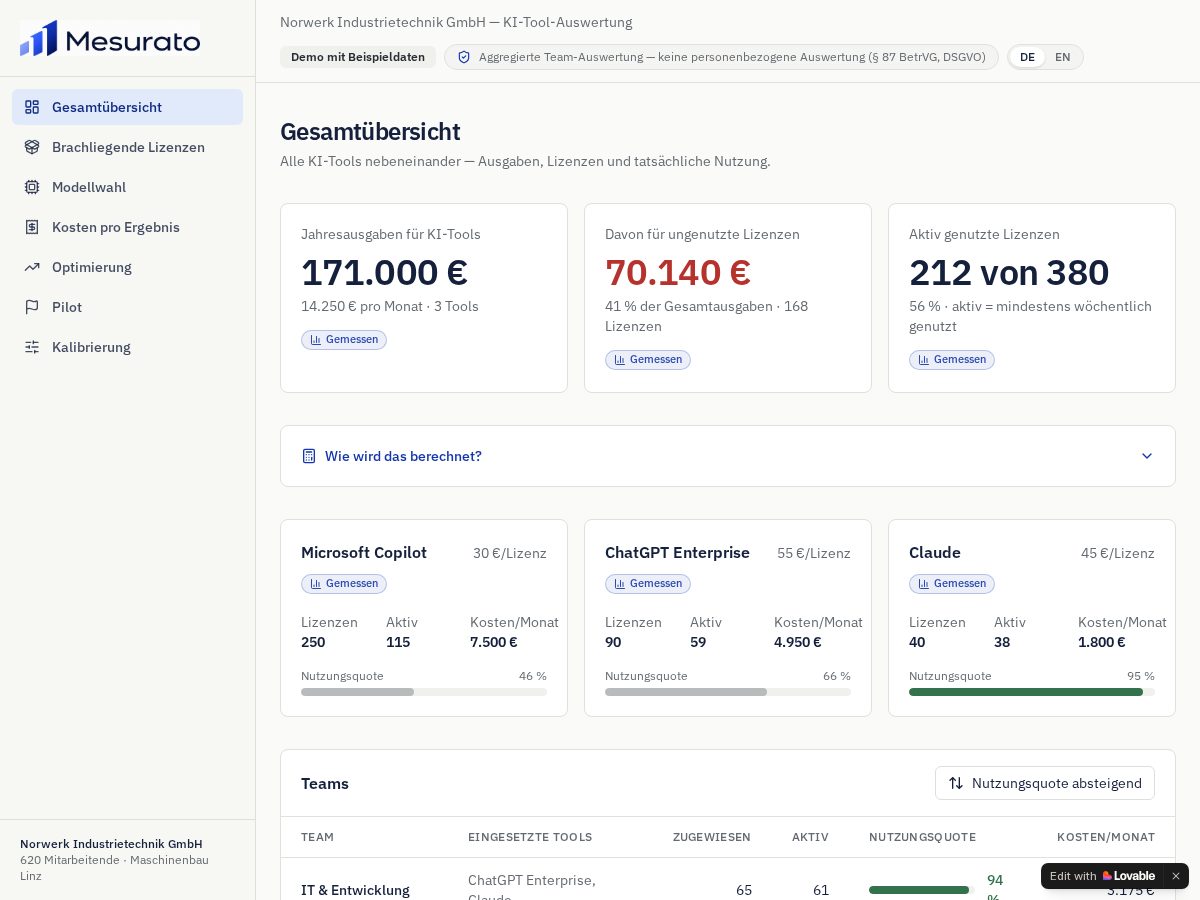The width and height of the screenshot is (1200, 900).
Task: Click 'Claude' card title
Action: click(x=935, y=553)
